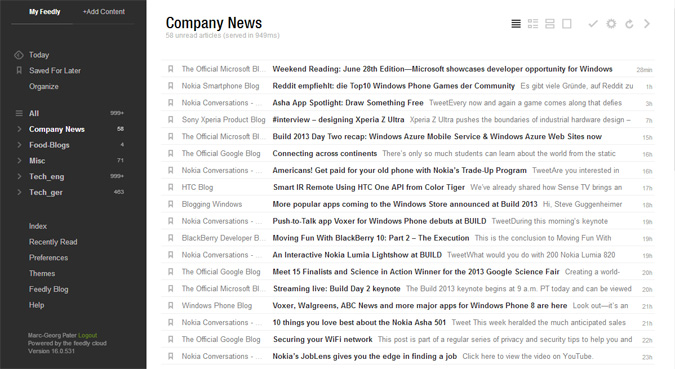Save the Nokia's JobLens article

[x=170, y=356]
